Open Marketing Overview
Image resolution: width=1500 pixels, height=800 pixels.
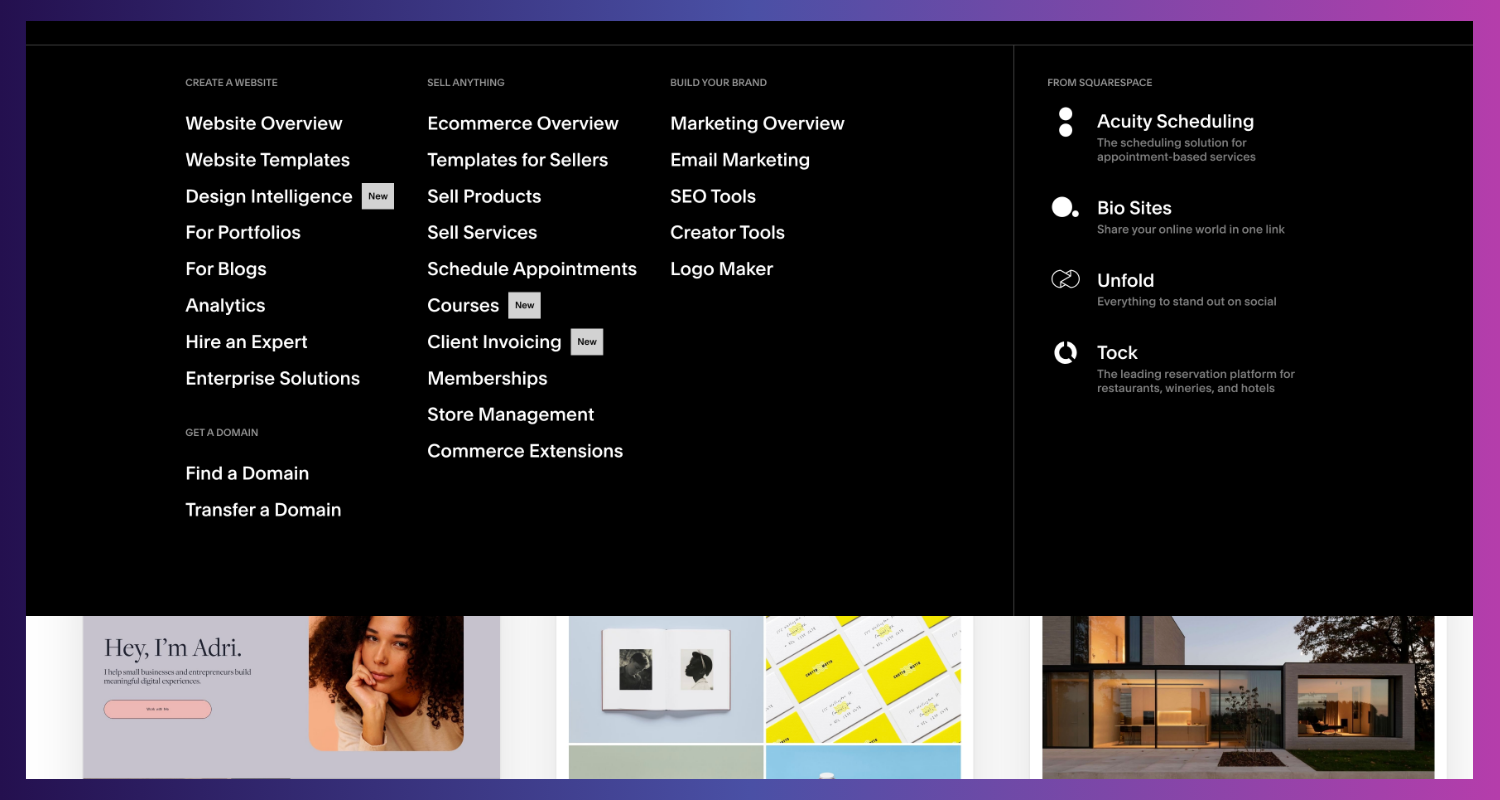757,123
